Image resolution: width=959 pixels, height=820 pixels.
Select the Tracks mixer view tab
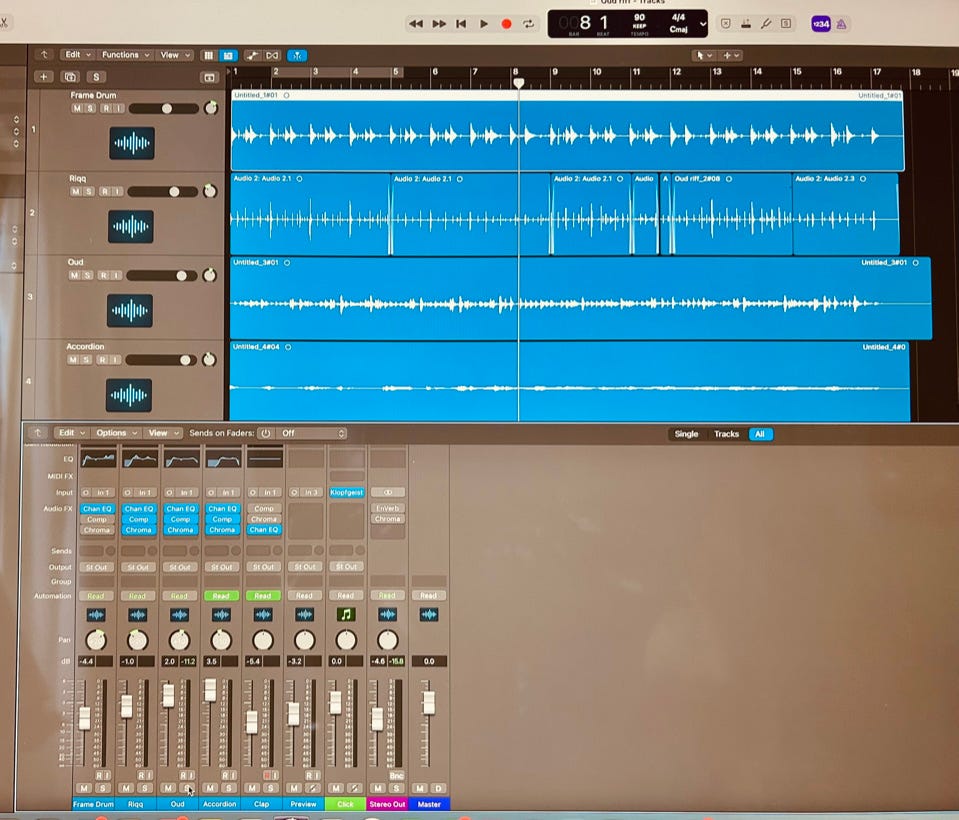tap(726, 434)
